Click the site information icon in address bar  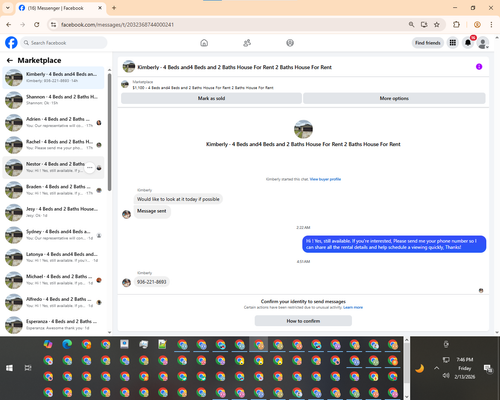53,25
